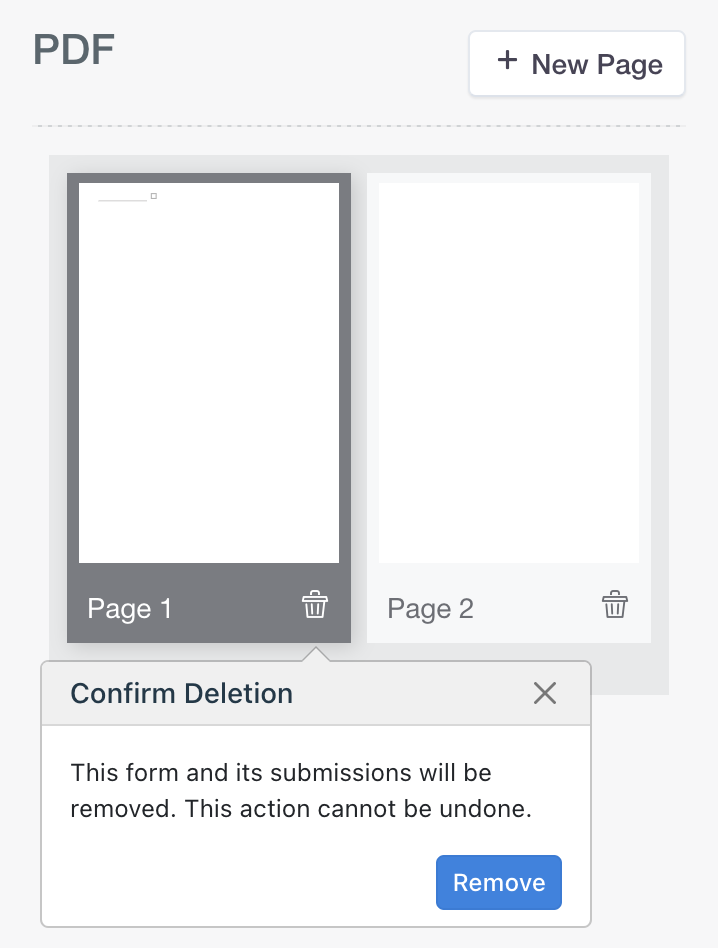
Task: Click the Confirm Deletion title text
Action: pos(181,693)
